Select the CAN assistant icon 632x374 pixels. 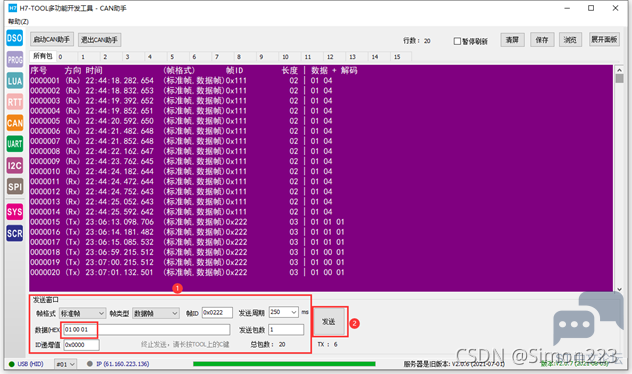(x=15, y=123)
